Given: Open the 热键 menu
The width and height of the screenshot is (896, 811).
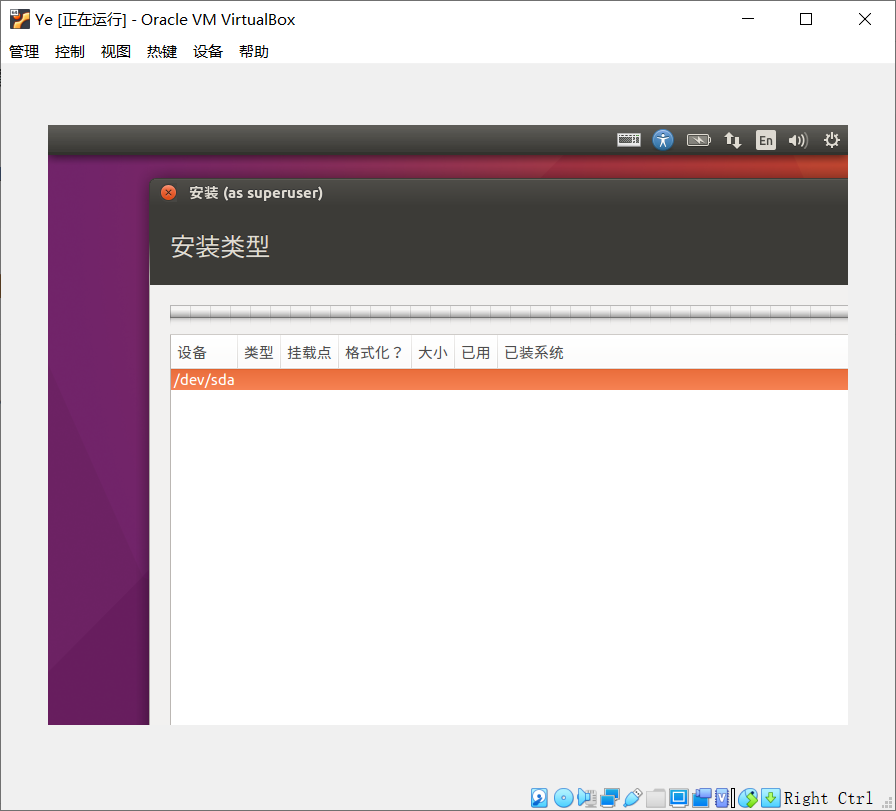Looking at the screenshot, I should [162, 51].
